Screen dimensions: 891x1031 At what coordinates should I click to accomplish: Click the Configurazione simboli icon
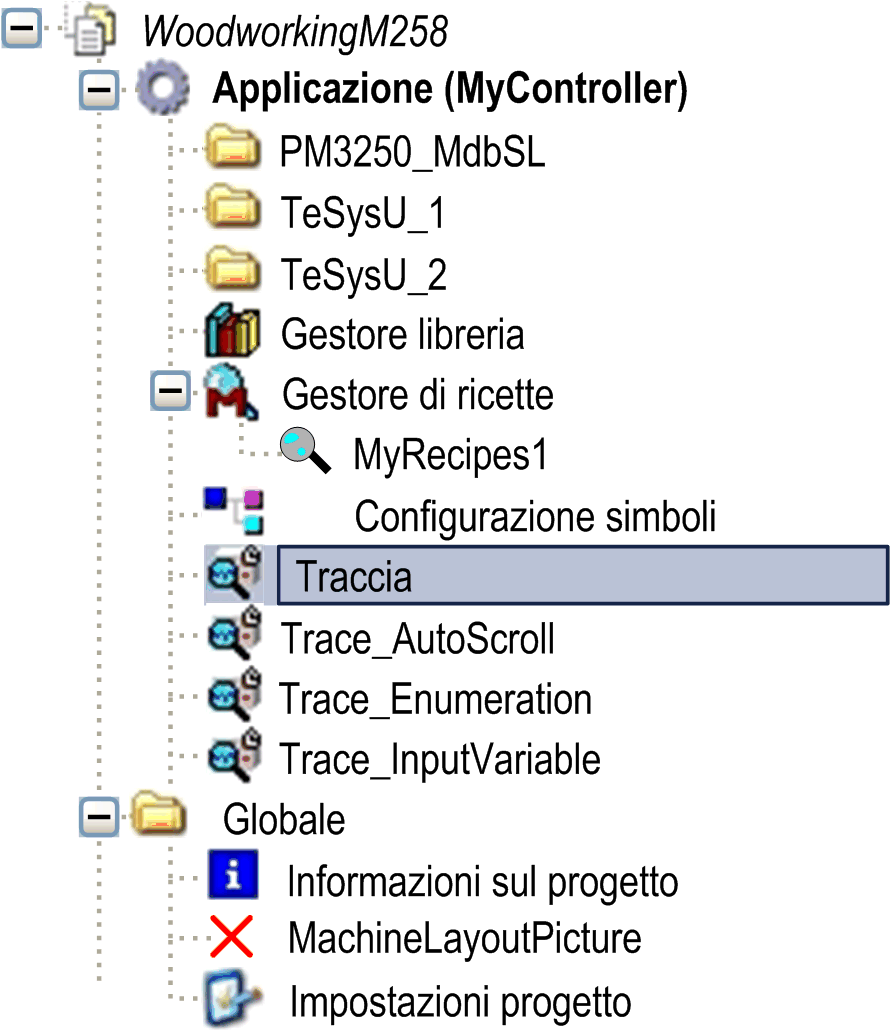234,510
